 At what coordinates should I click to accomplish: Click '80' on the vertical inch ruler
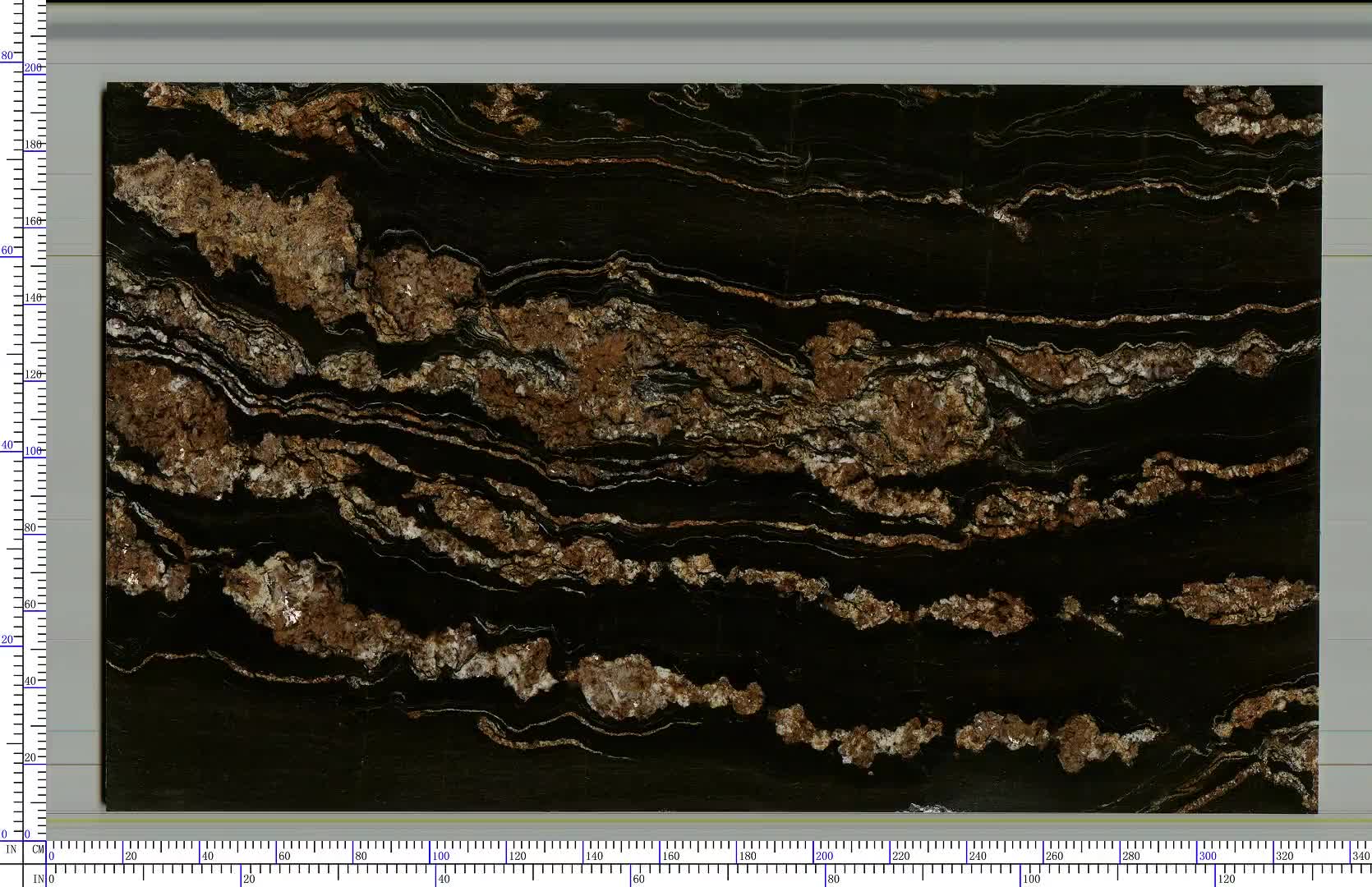coord(7,56)
